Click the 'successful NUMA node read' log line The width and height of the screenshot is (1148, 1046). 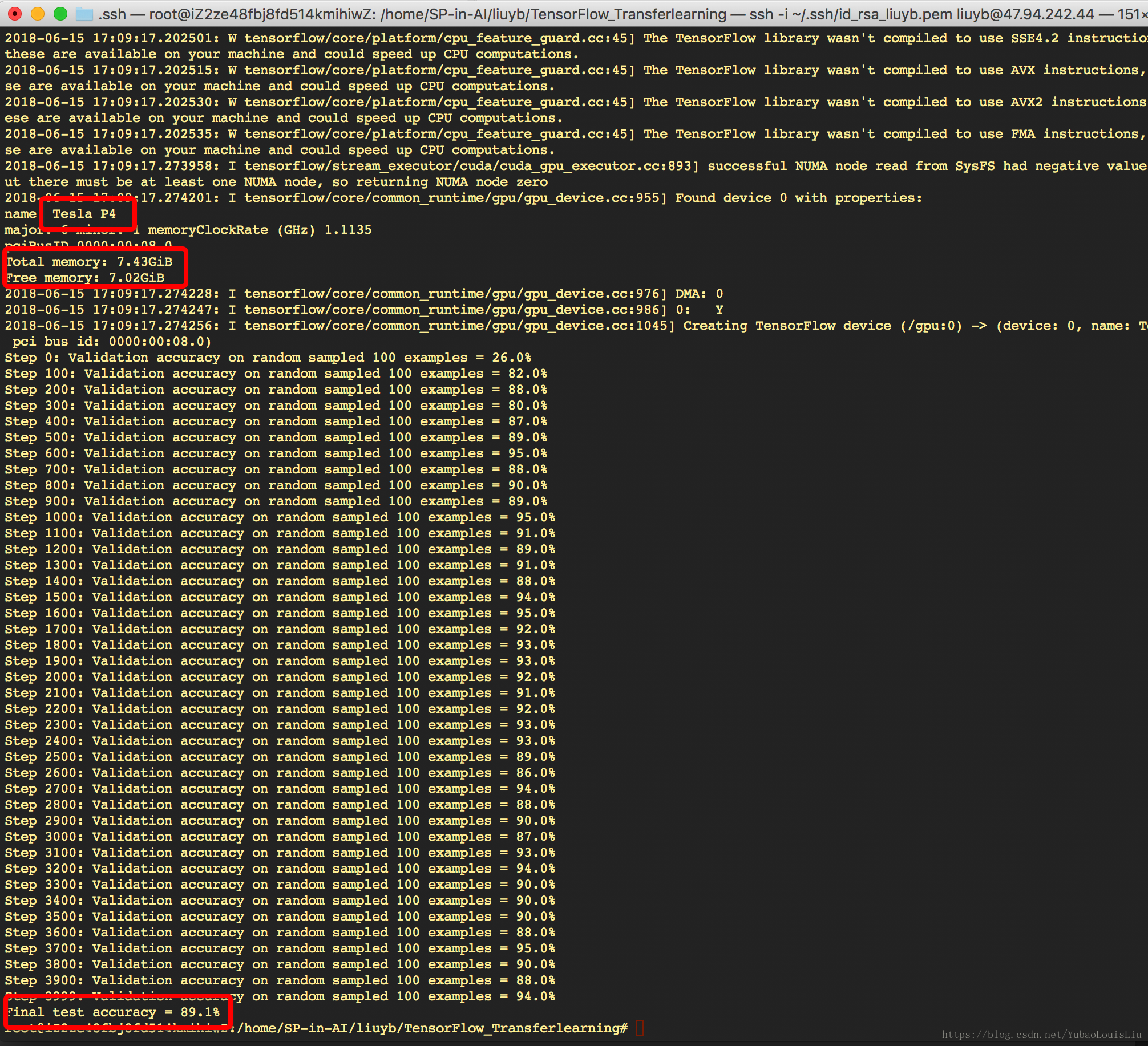tap(576, 166)
